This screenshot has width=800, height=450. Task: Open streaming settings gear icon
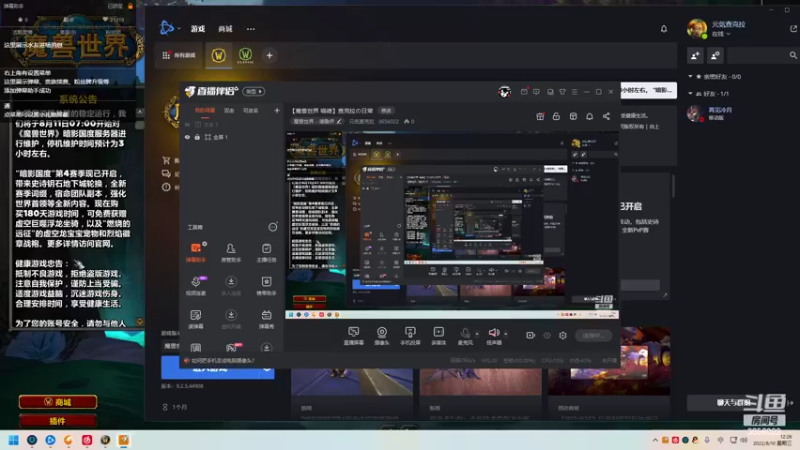pos(563,335)
